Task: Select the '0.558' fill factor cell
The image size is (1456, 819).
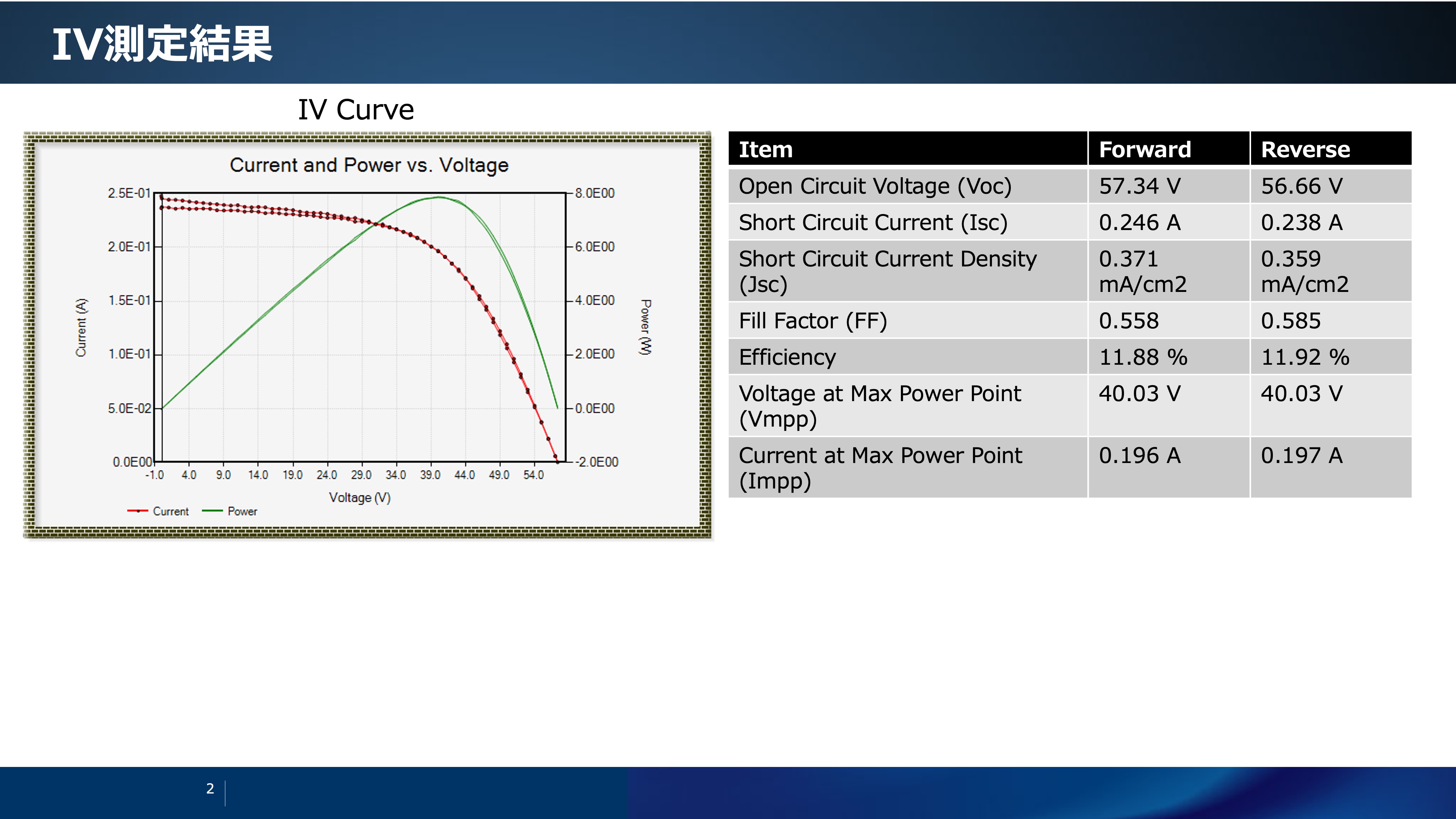Action: (x=1169, y=320)
